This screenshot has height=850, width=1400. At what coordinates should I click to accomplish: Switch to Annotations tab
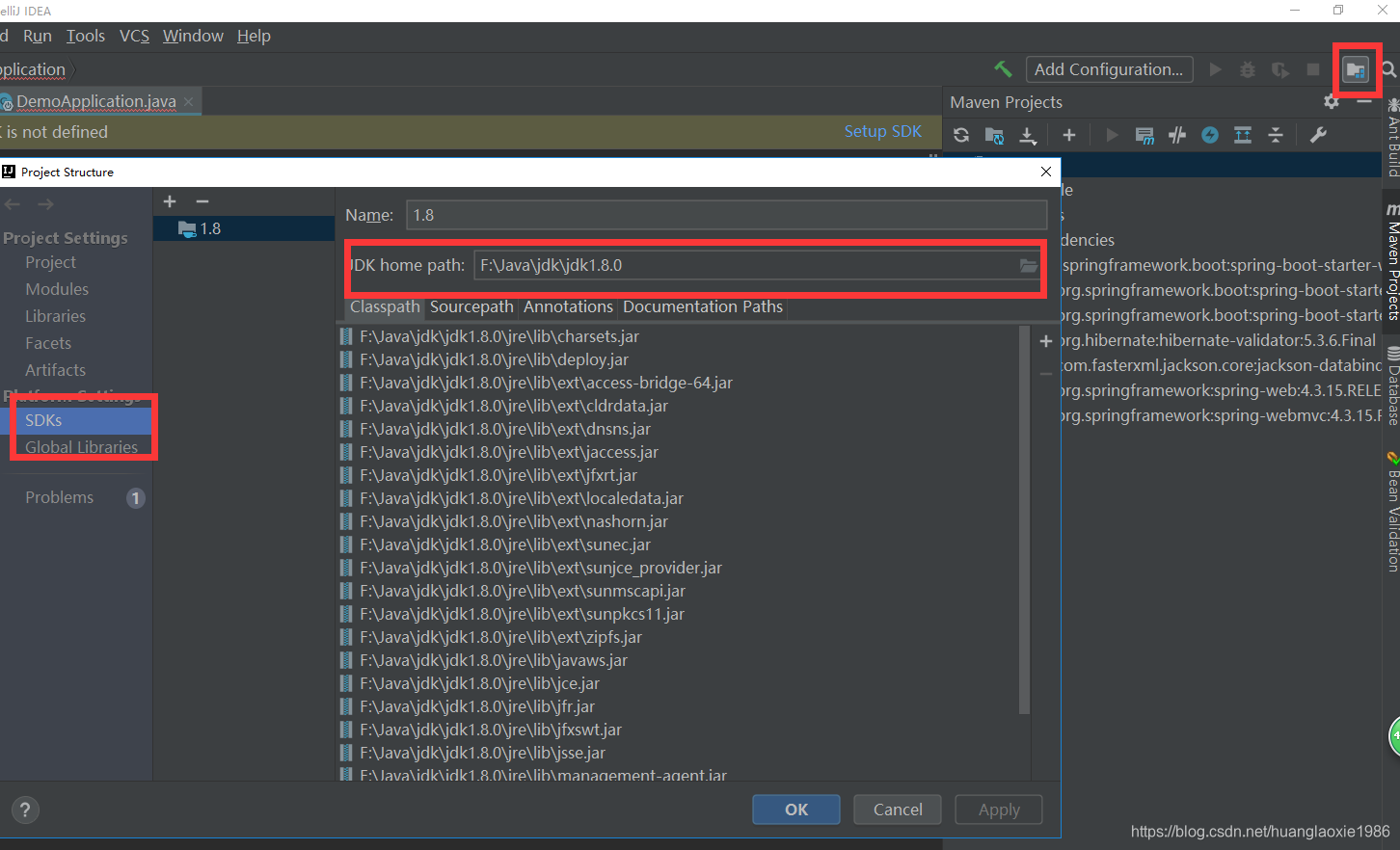point(568,306)
